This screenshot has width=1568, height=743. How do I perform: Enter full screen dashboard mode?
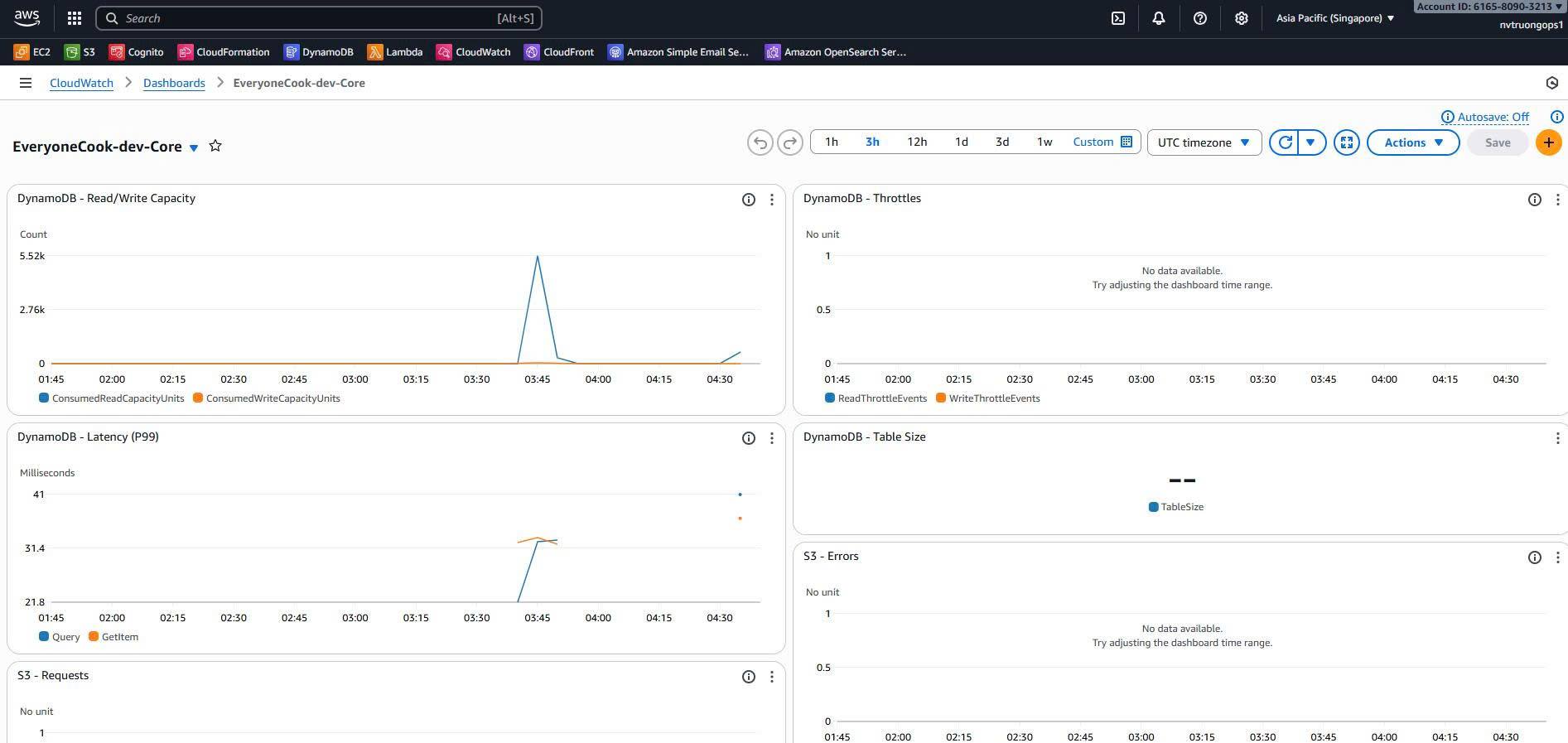(x=1347, y=142)
